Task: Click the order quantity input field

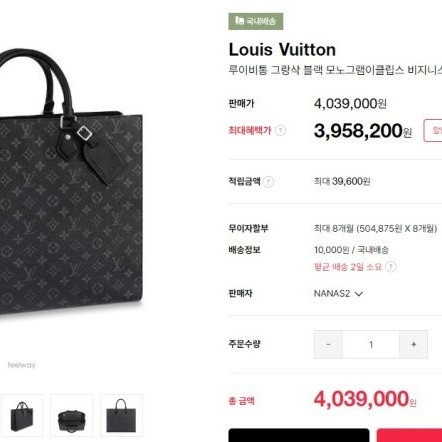Action: [x=371, y=344]
